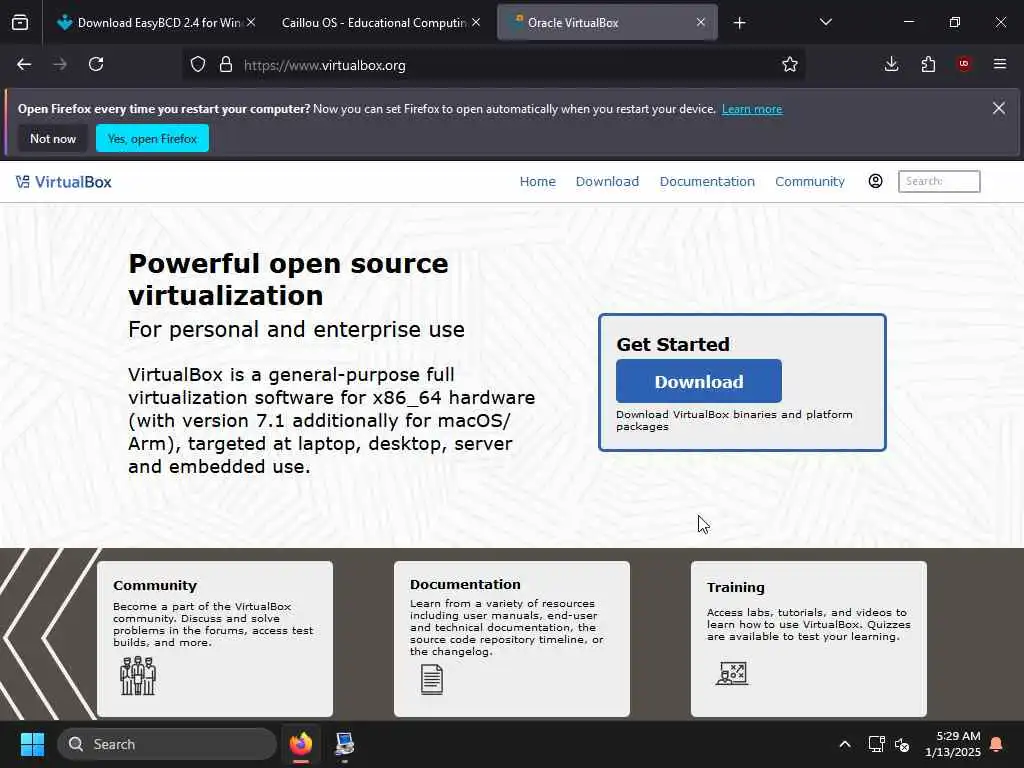
Task: Open network status tray icon
Action: [x=876, y=744]
